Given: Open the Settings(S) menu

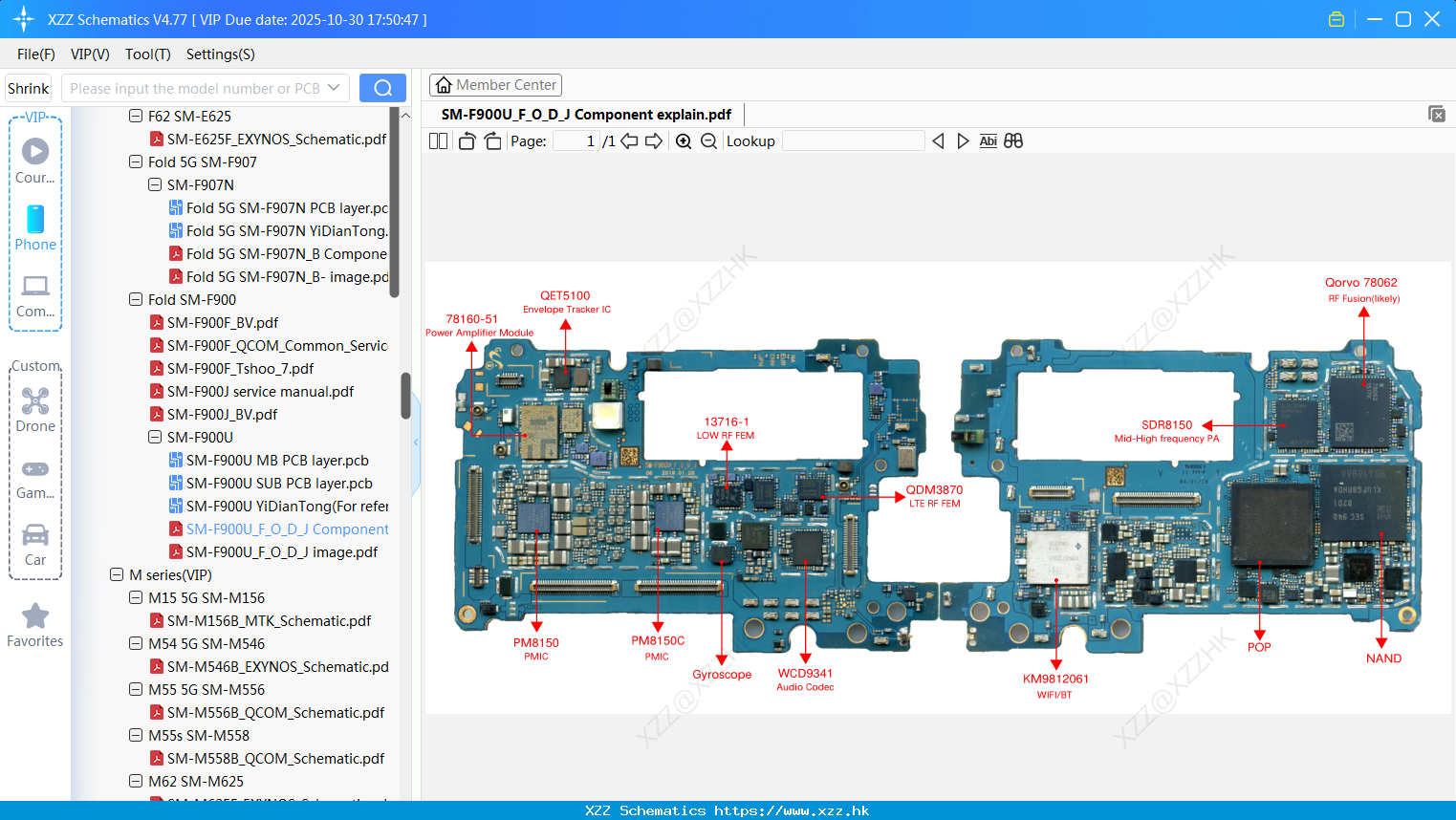Looking at the screenshot, I should coord(221,54).
